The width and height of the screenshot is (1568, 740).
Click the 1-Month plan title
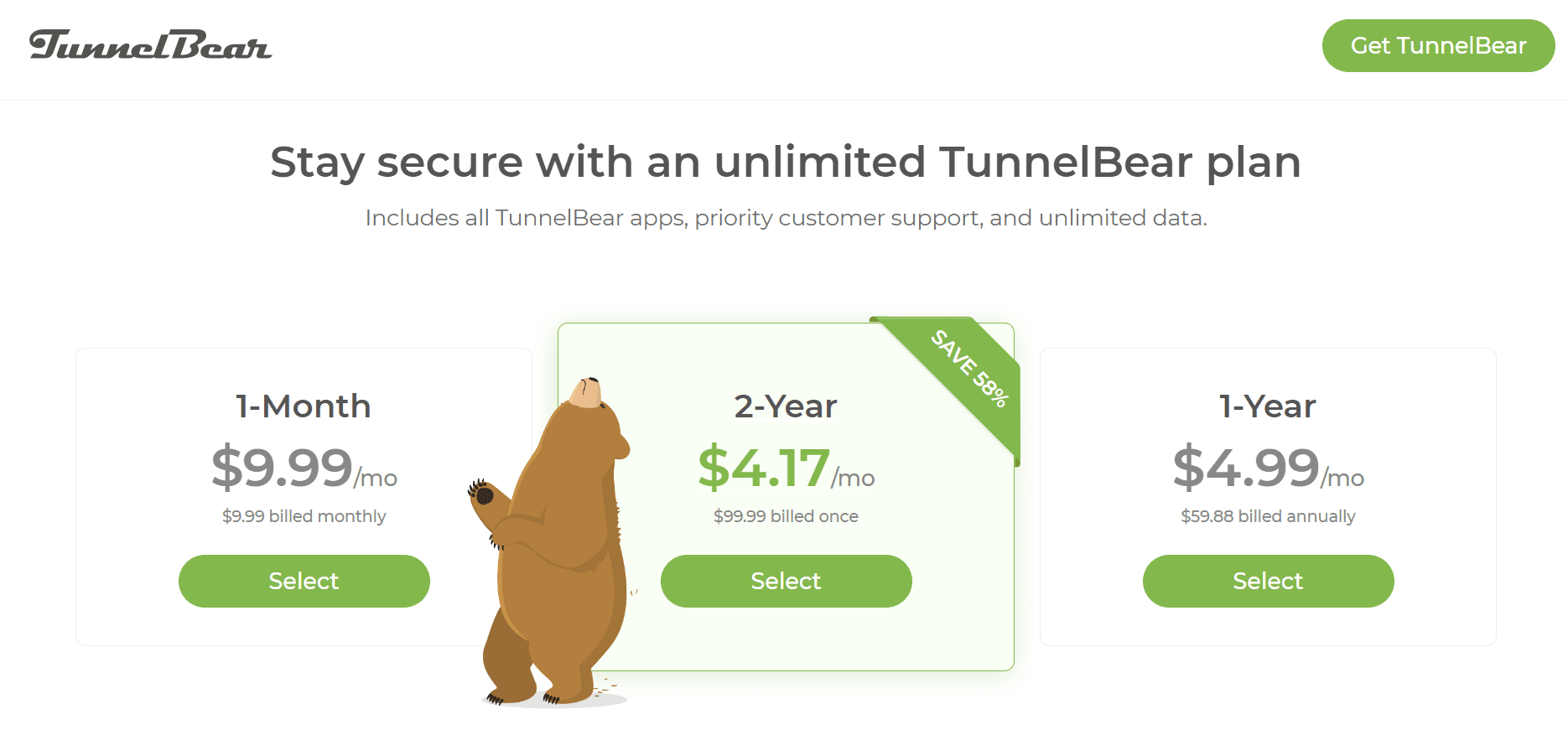[x=304, y=406]
